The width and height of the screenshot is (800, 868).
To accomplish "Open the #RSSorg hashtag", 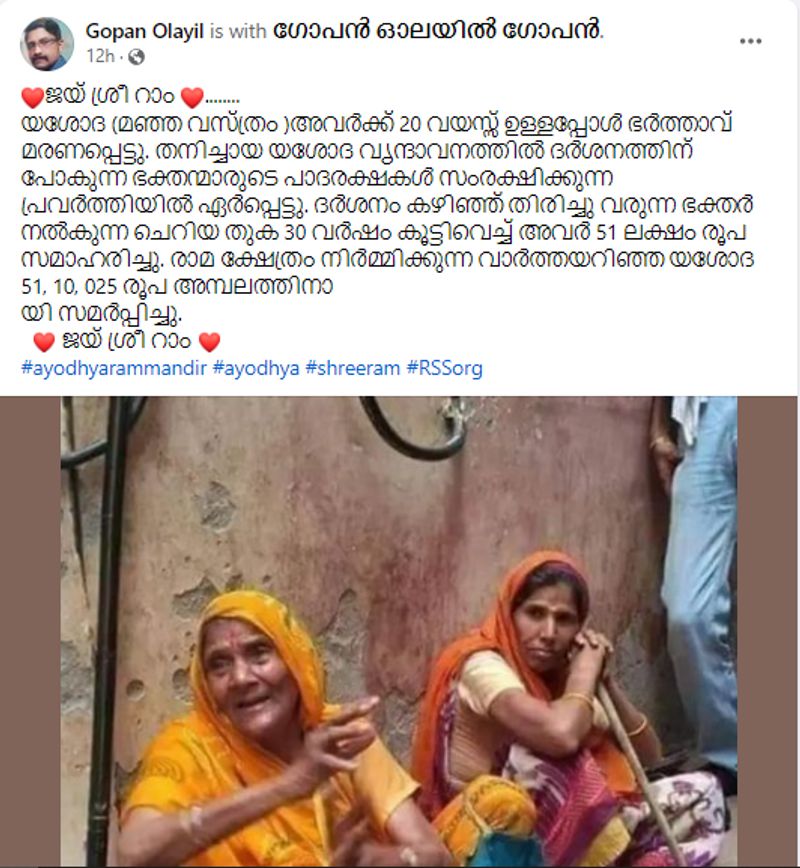I will coord(445,368).
